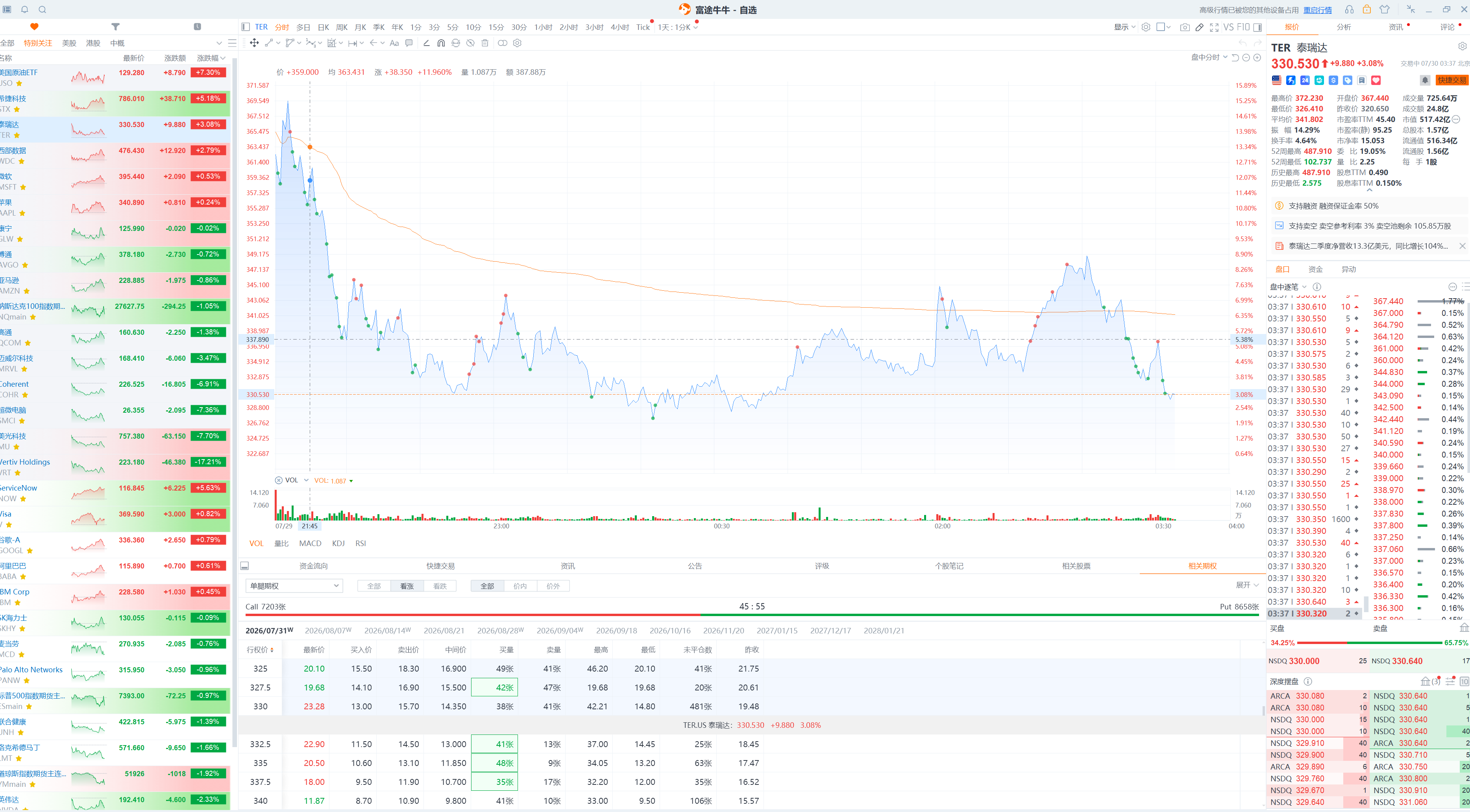Enter full-screen chart mode
Viewport: 1470px width, 812px height.
click(1214, 27)
